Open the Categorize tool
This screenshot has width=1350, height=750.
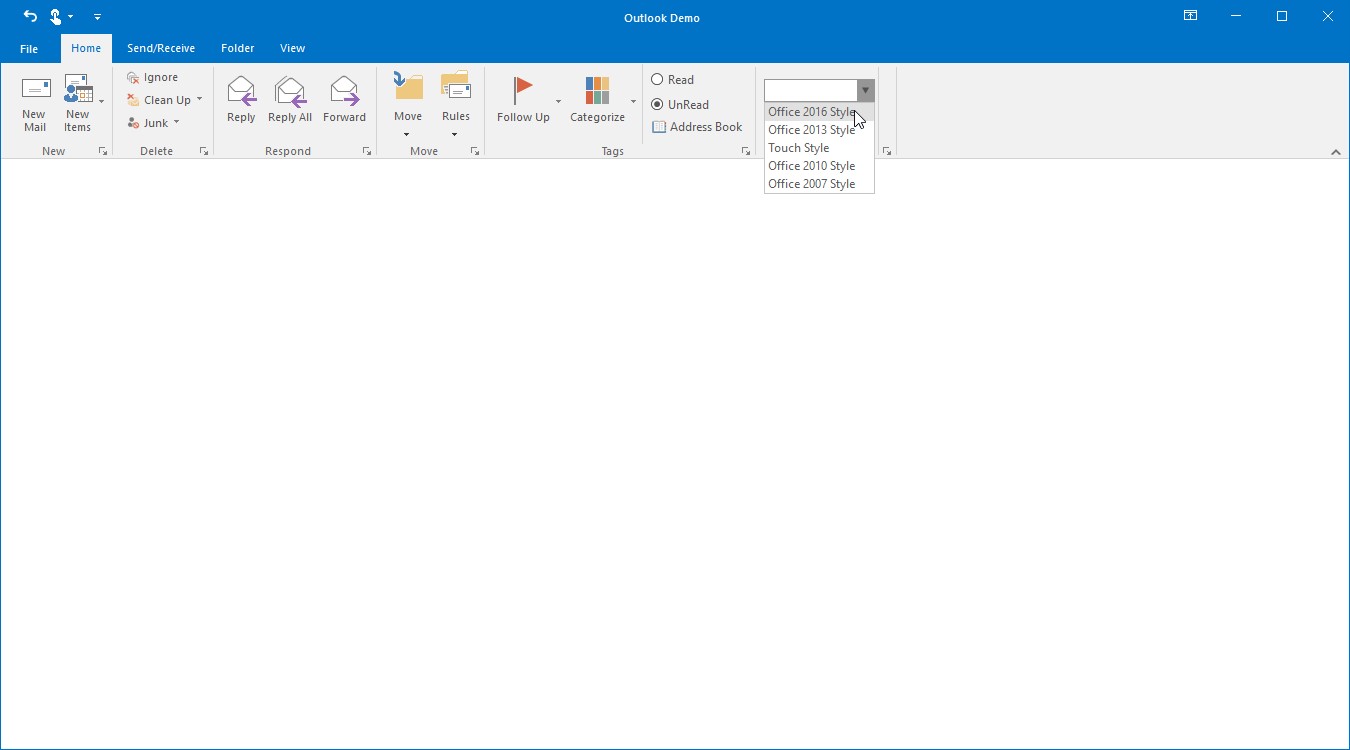[x=597, y=91]
